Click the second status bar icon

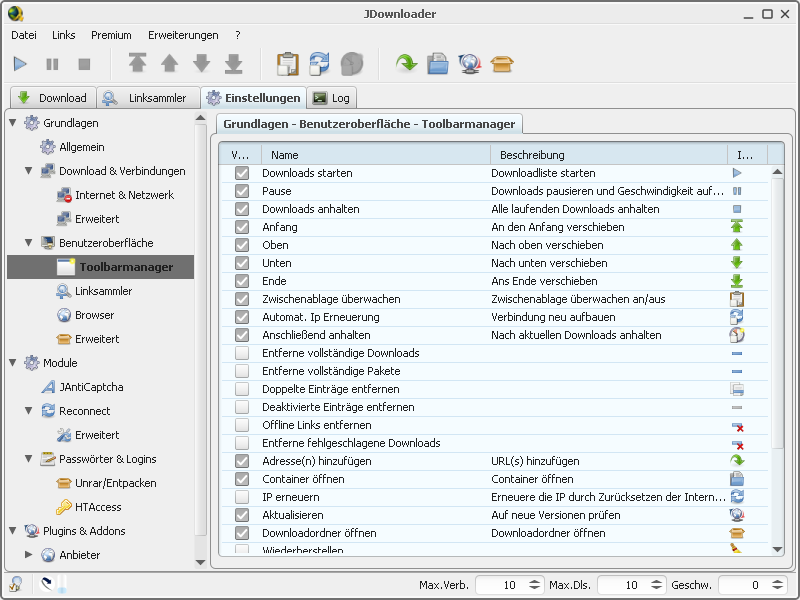click(47, 584)
